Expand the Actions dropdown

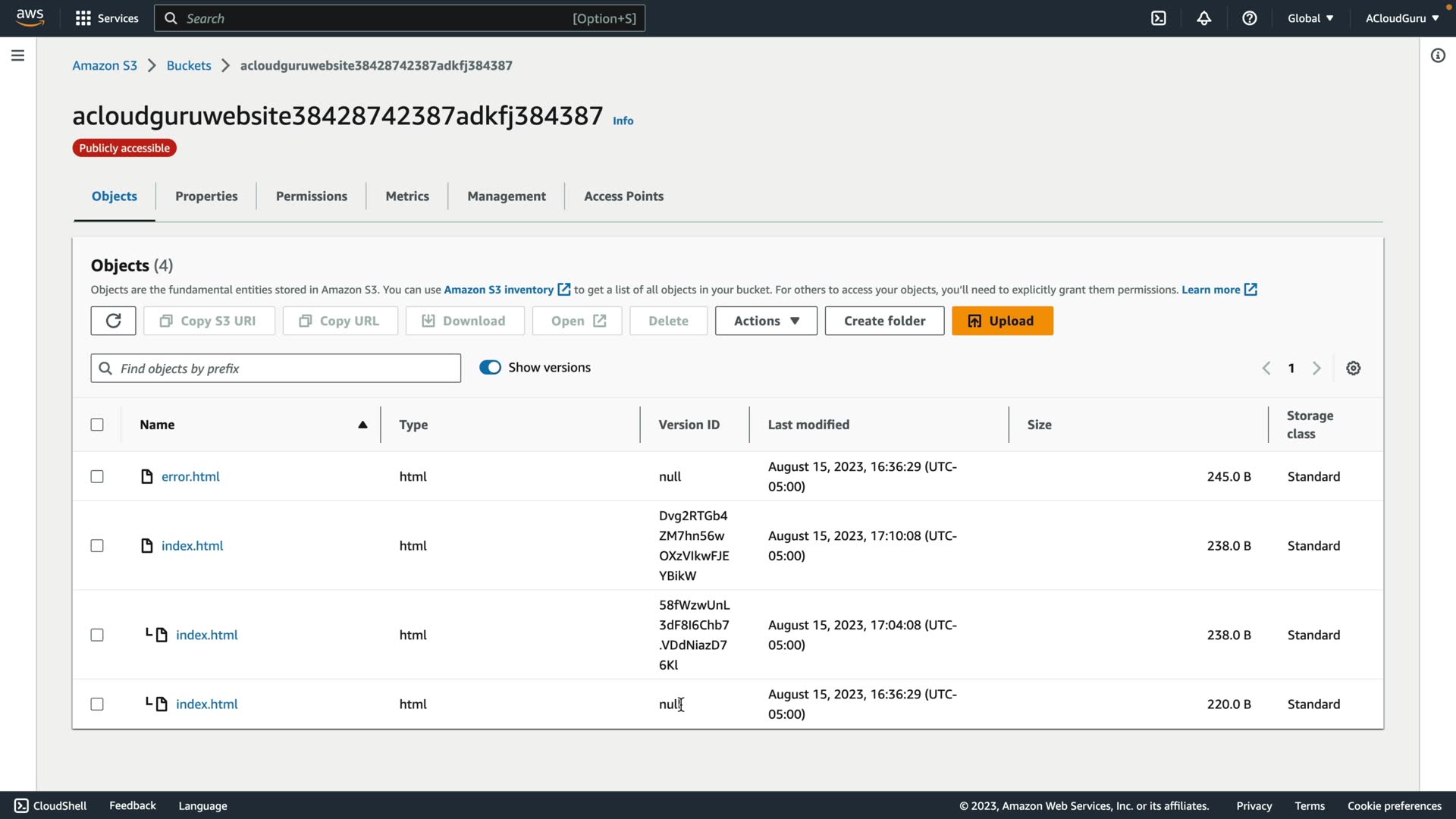[766, 321]
